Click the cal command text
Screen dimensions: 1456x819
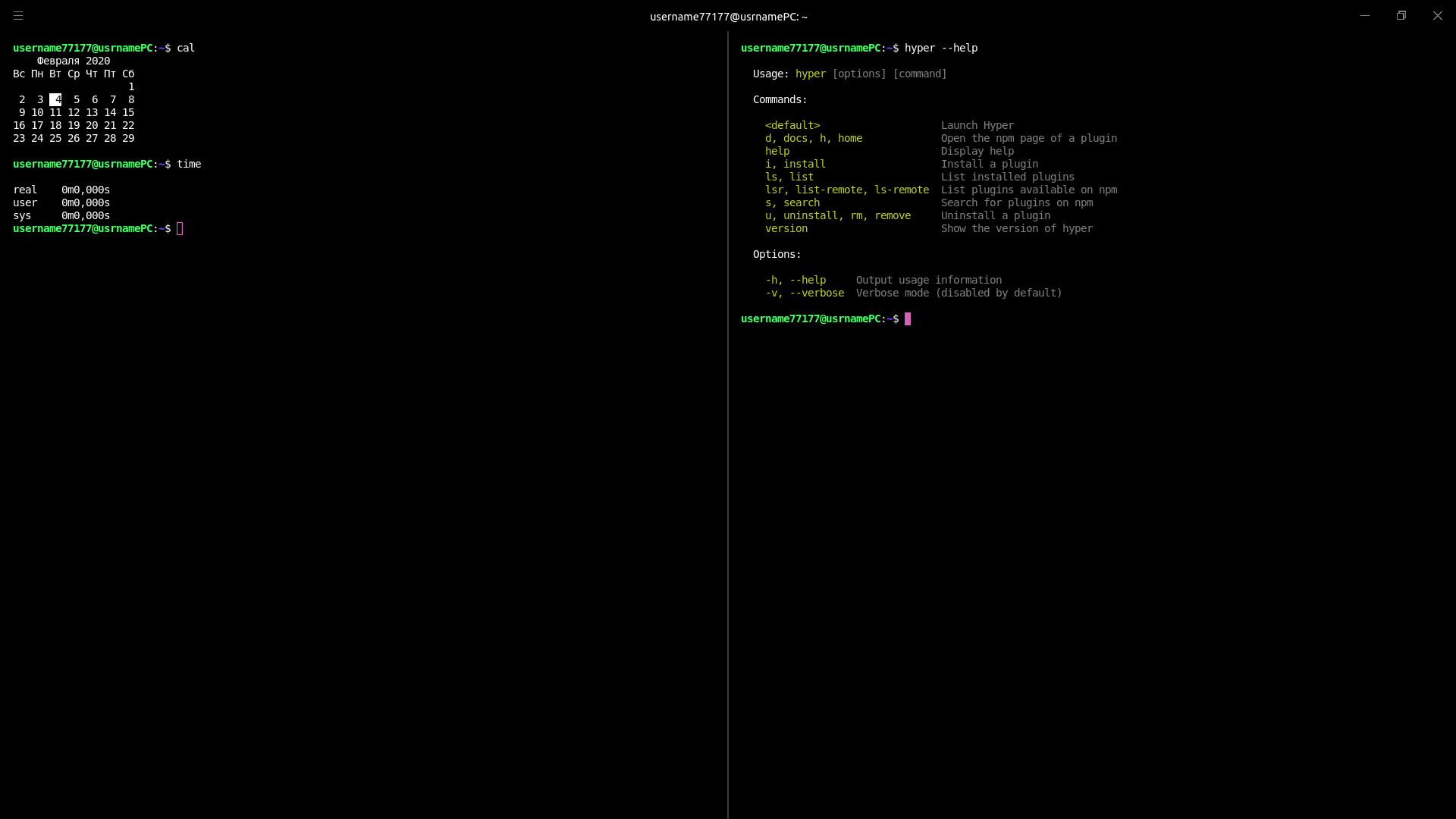(186, 48)
